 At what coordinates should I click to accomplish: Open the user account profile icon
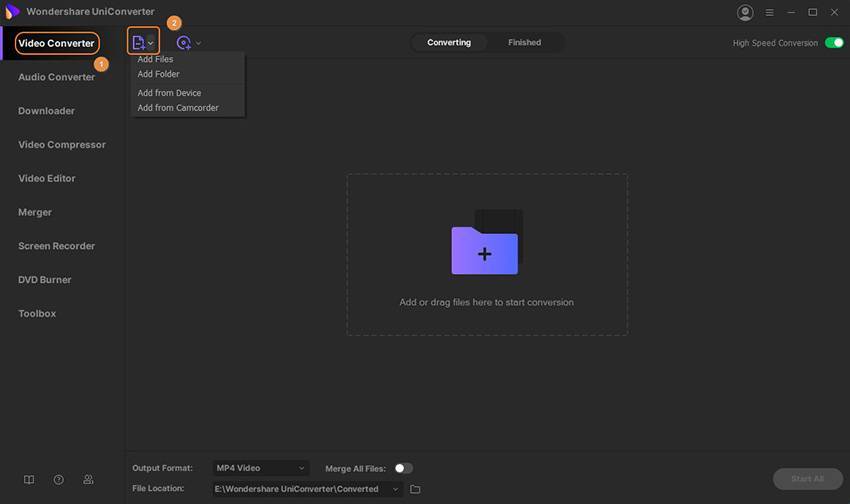click(x=745, y=12)
